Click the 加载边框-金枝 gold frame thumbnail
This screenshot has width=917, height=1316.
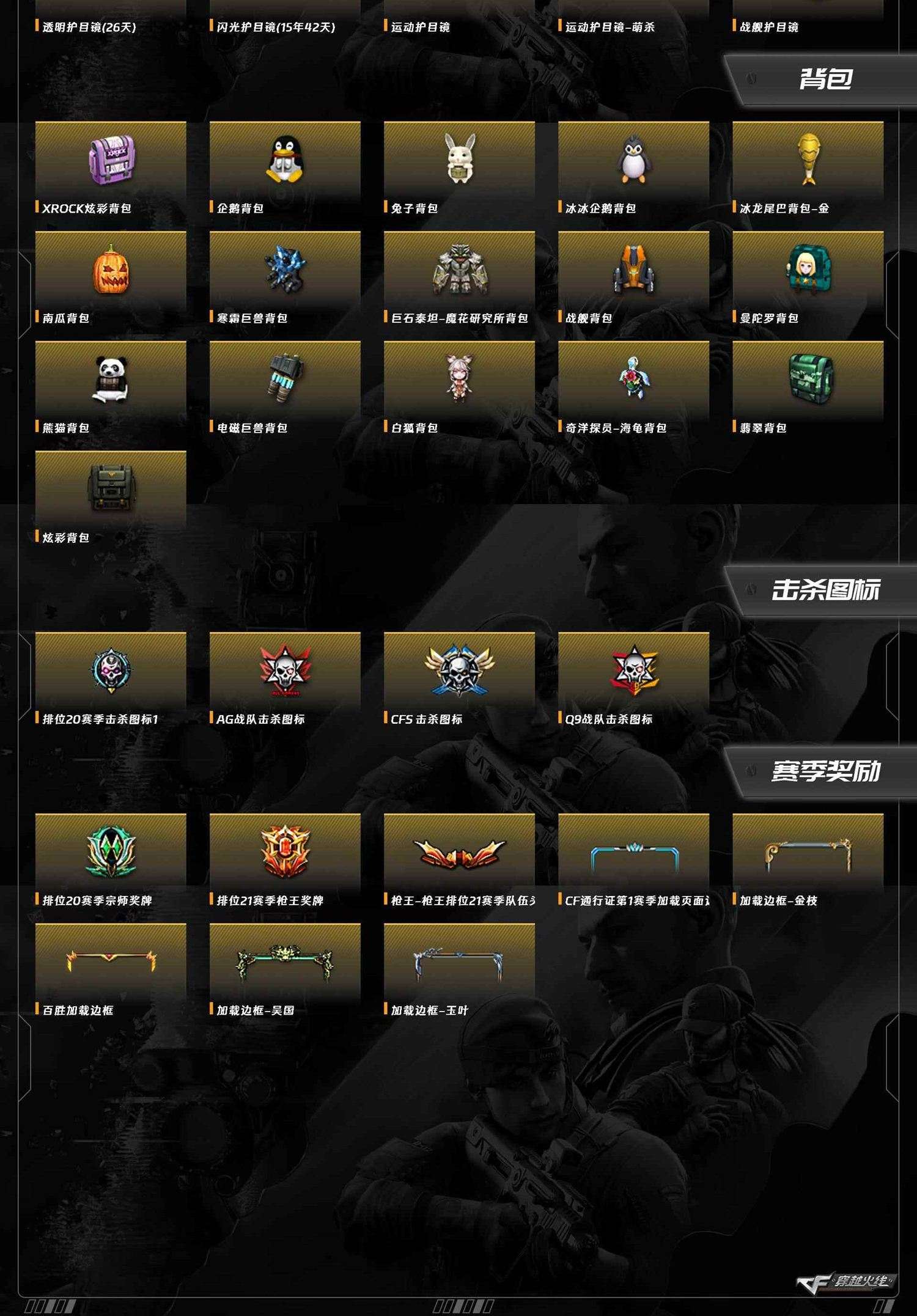coord(808,855)
